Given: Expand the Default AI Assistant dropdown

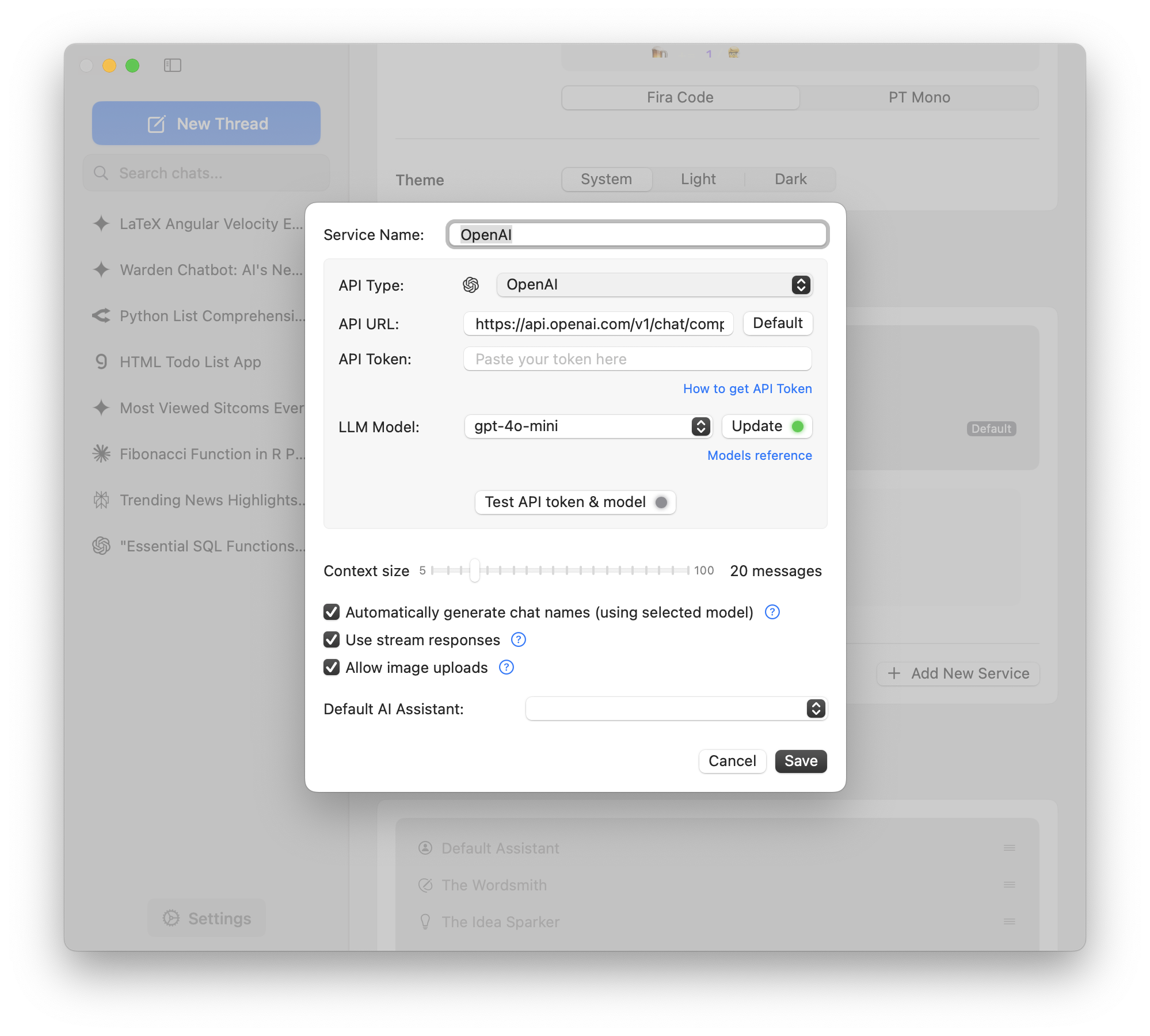Looking at the screenshot, I should coord(676,709).
